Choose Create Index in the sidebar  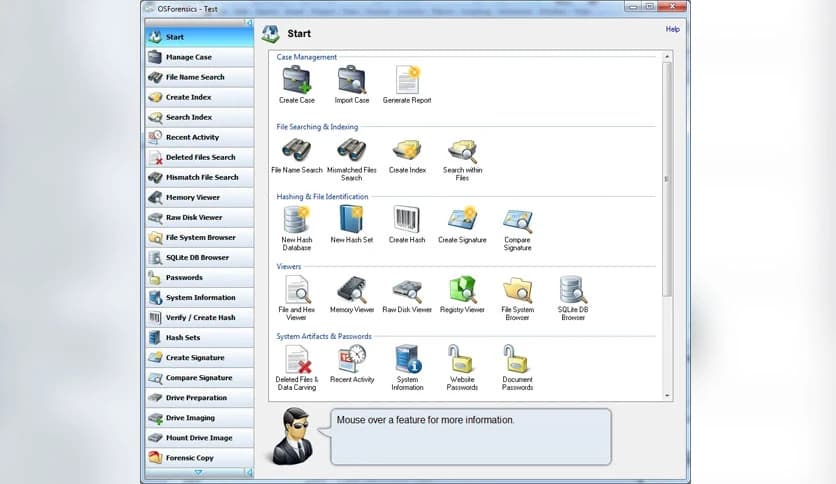click(x=199, y=97)
